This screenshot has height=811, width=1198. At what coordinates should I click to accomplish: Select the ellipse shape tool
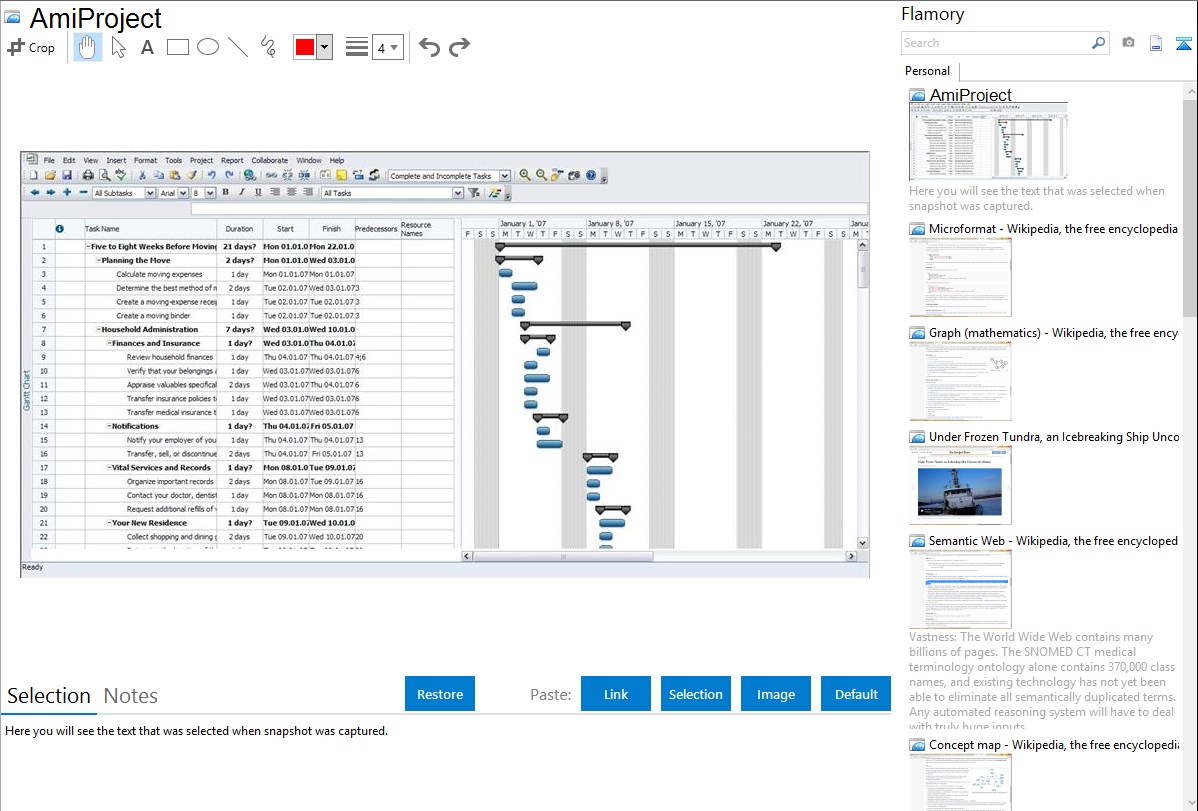pos(208,47)
